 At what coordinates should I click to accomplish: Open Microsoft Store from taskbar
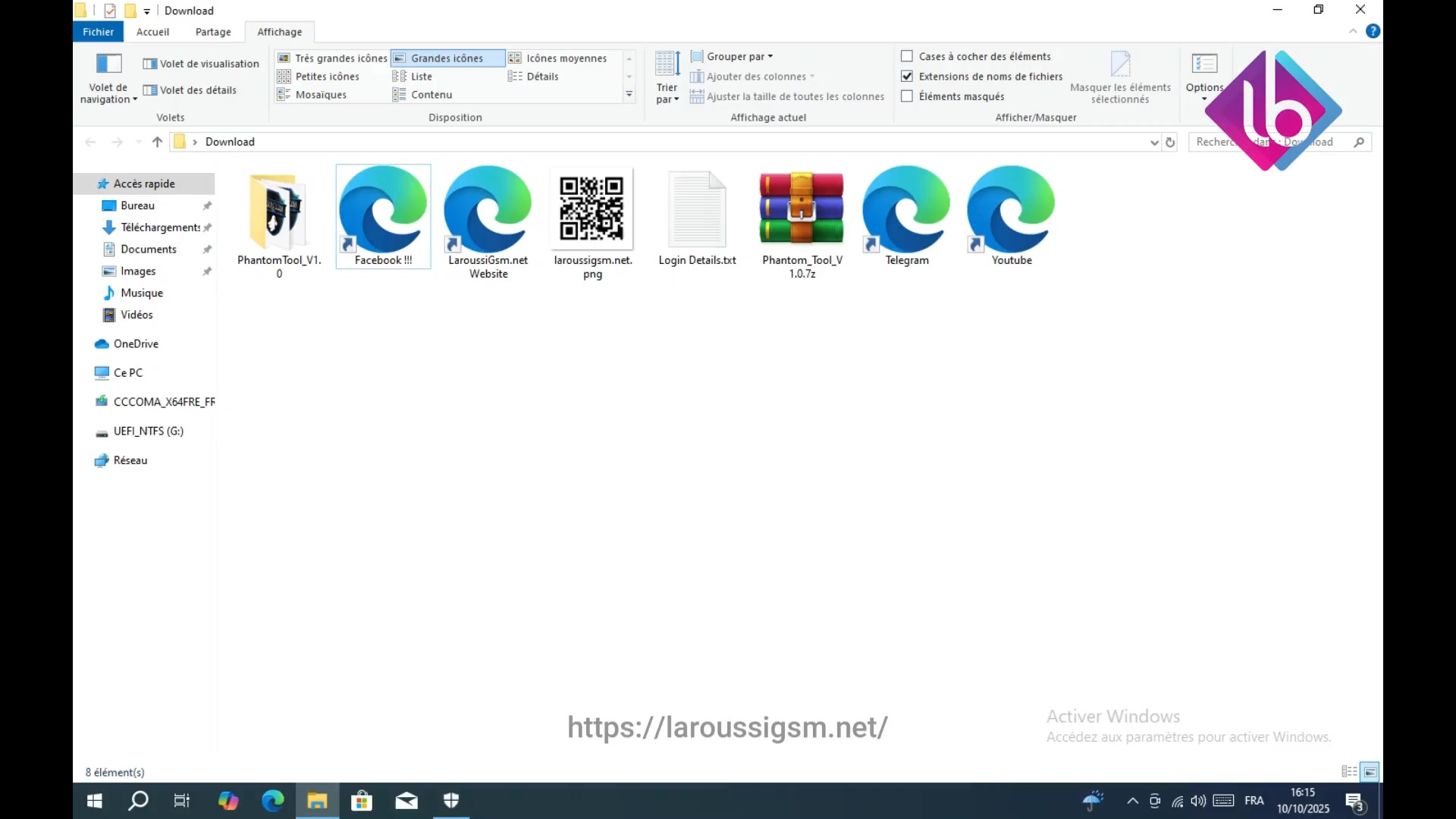(x=362, y=801)
